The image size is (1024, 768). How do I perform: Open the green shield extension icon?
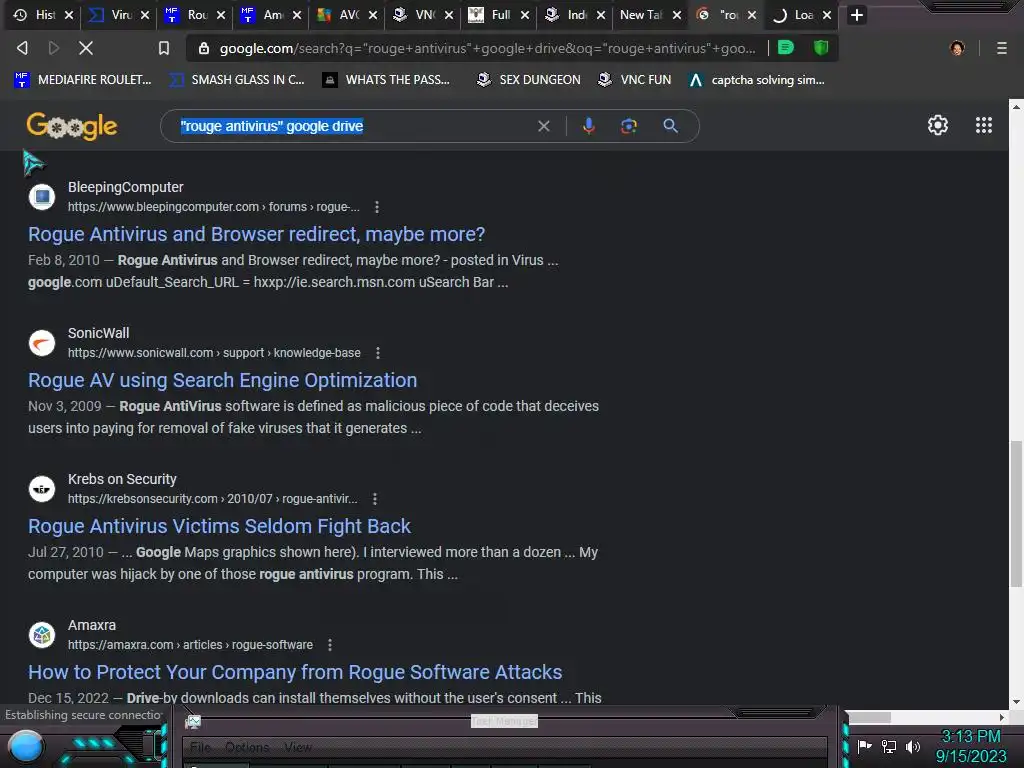pos(821,48)
